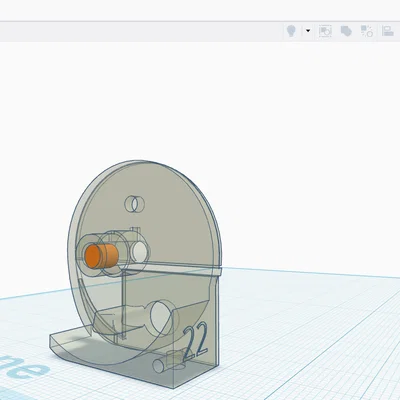Click the Align tool icon

tap(388, 31)
